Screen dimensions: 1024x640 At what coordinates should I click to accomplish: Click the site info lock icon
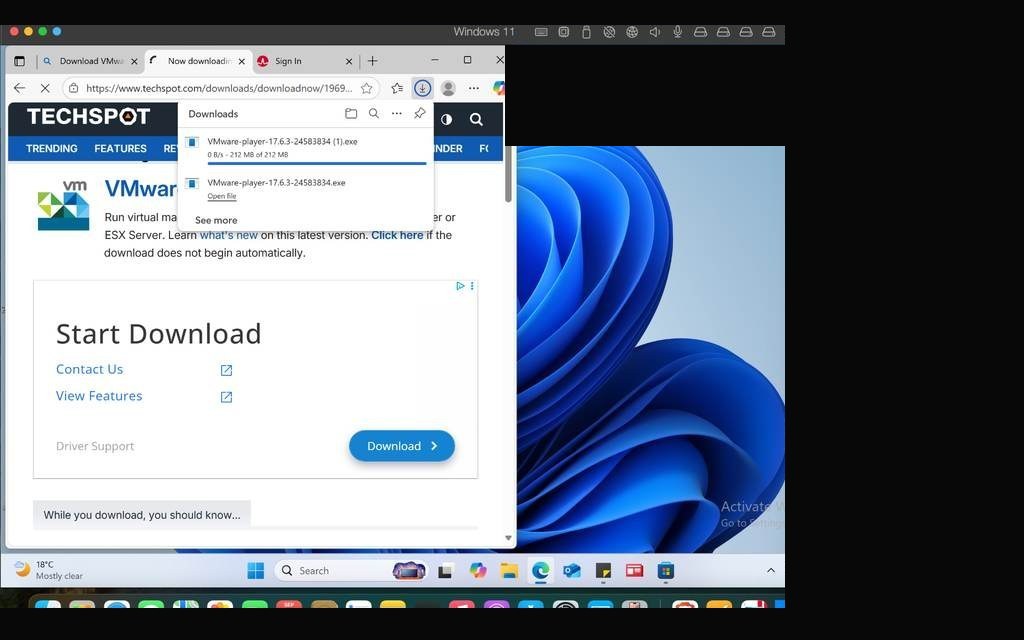click(74, 88)
